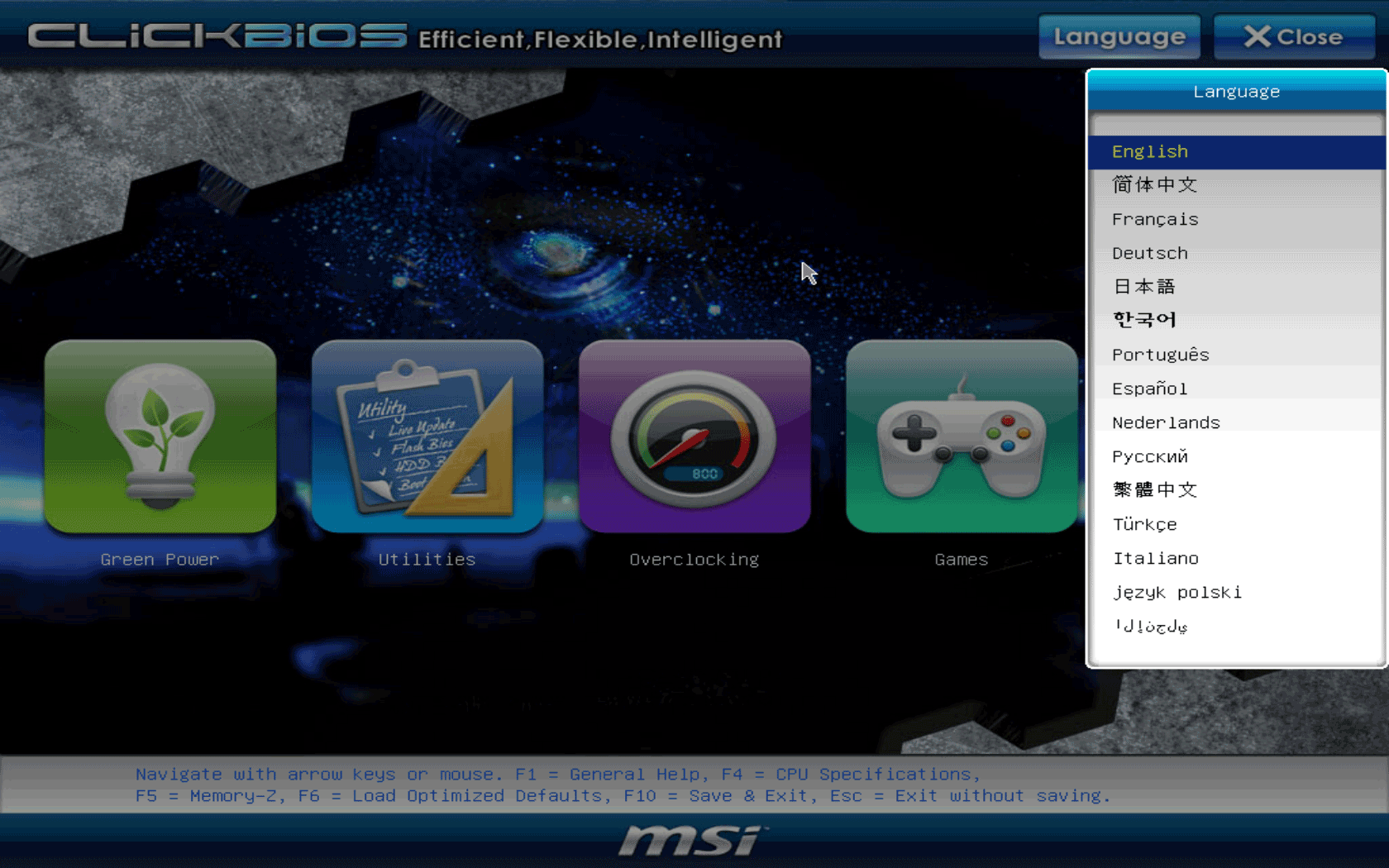Click the Utilities label text
Image resolution: width=1389 pixels, height=868 pixels.
(x=427, y=560)
